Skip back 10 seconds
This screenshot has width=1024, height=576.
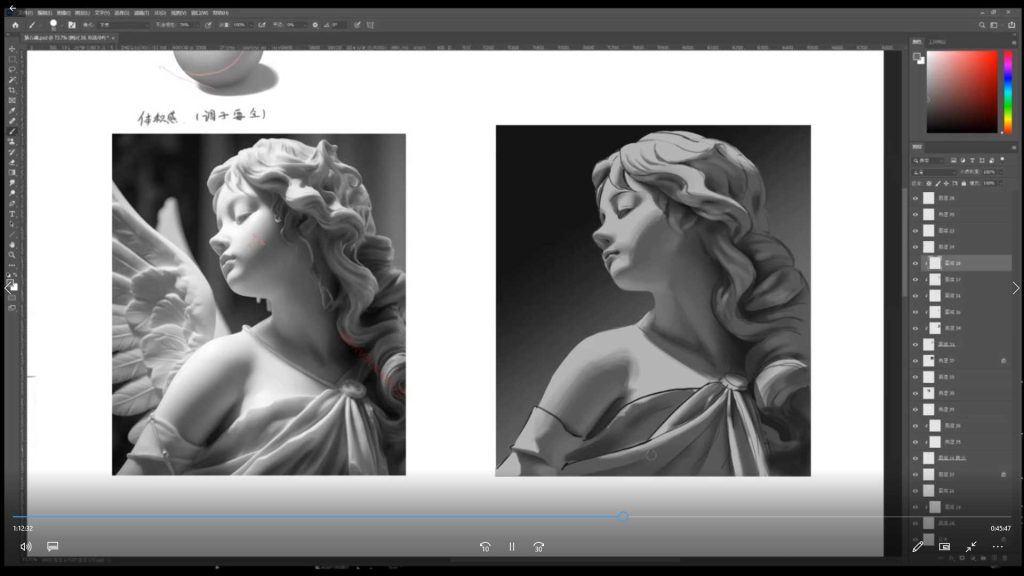(x=485, y=547)
